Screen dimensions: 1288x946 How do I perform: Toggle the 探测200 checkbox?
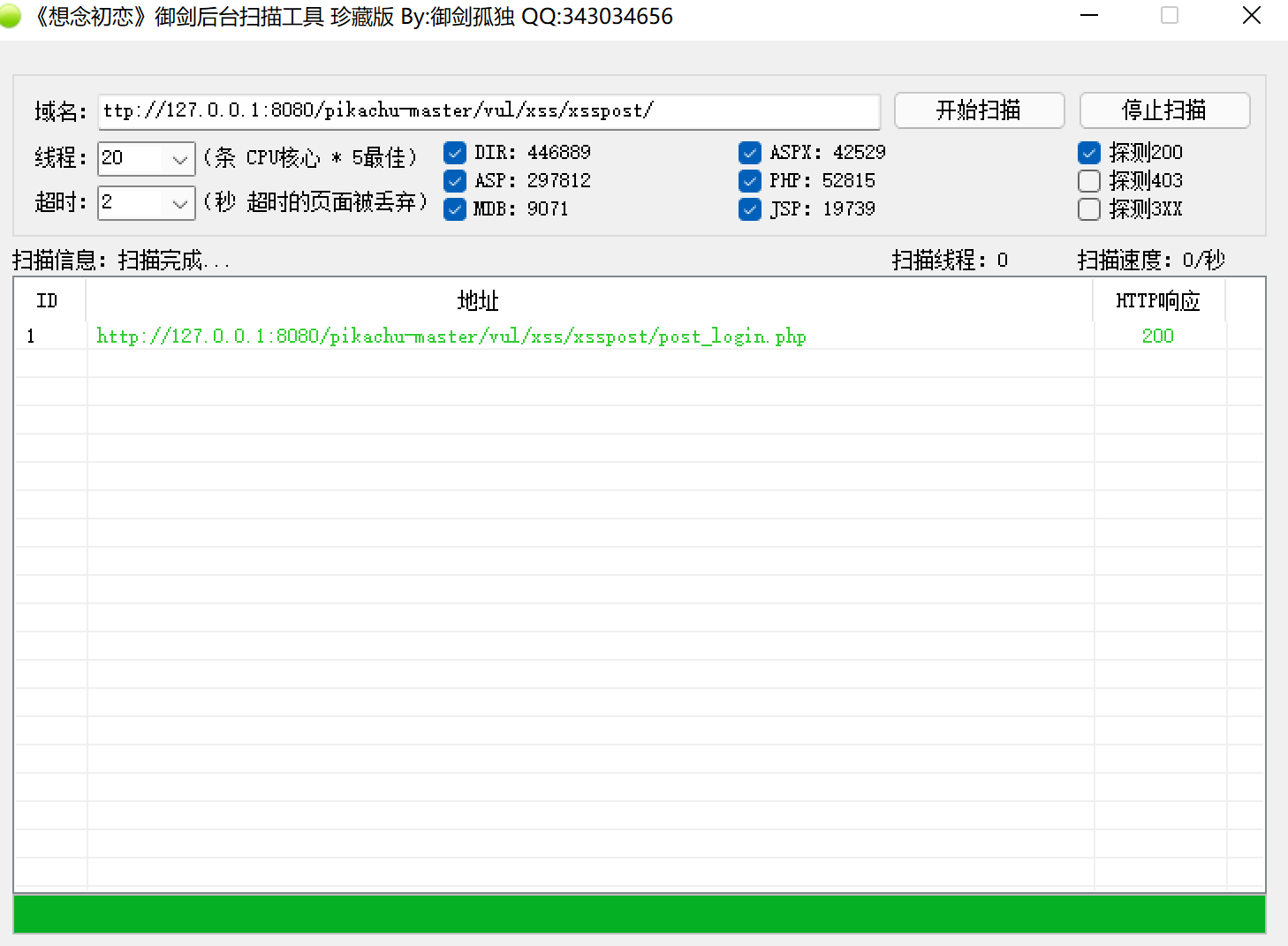click(x=1089, y=153)
